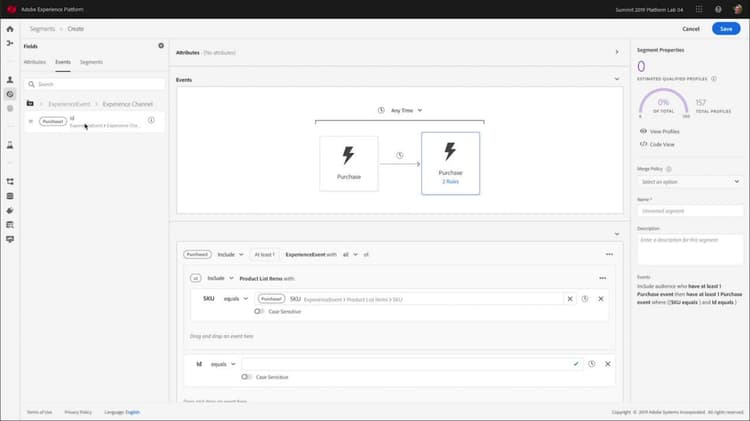Open the 2 Rules link
The width and height of the screenshot is (750, 421).
tap(451, 182)
